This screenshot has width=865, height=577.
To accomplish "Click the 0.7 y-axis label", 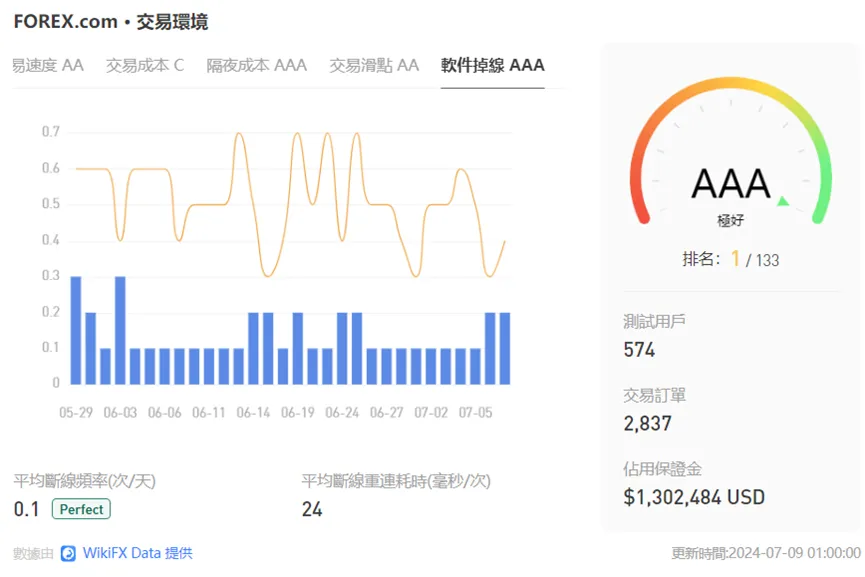I will tap(51, 132).
